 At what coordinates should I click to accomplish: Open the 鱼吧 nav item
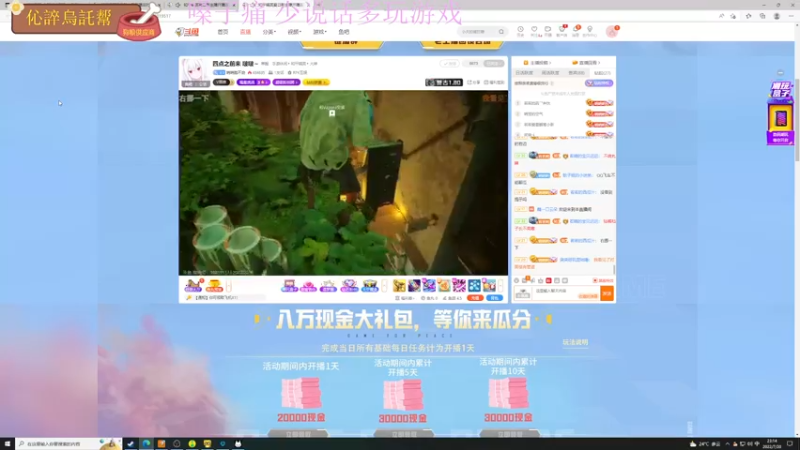pos(344,32)
